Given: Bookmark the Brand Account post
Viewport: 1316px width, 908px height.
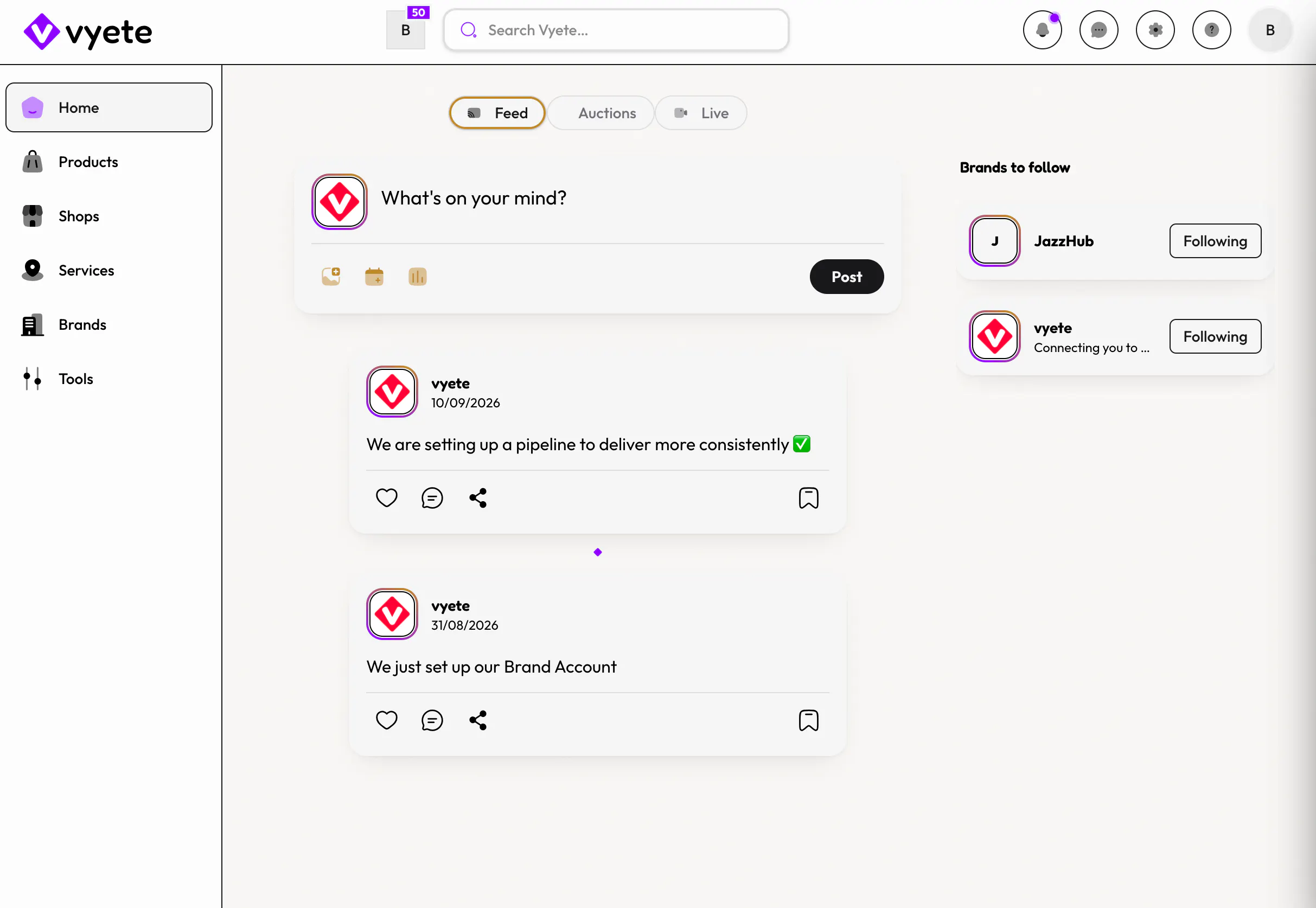Looking at the screenshot, I should pos(808,720).
